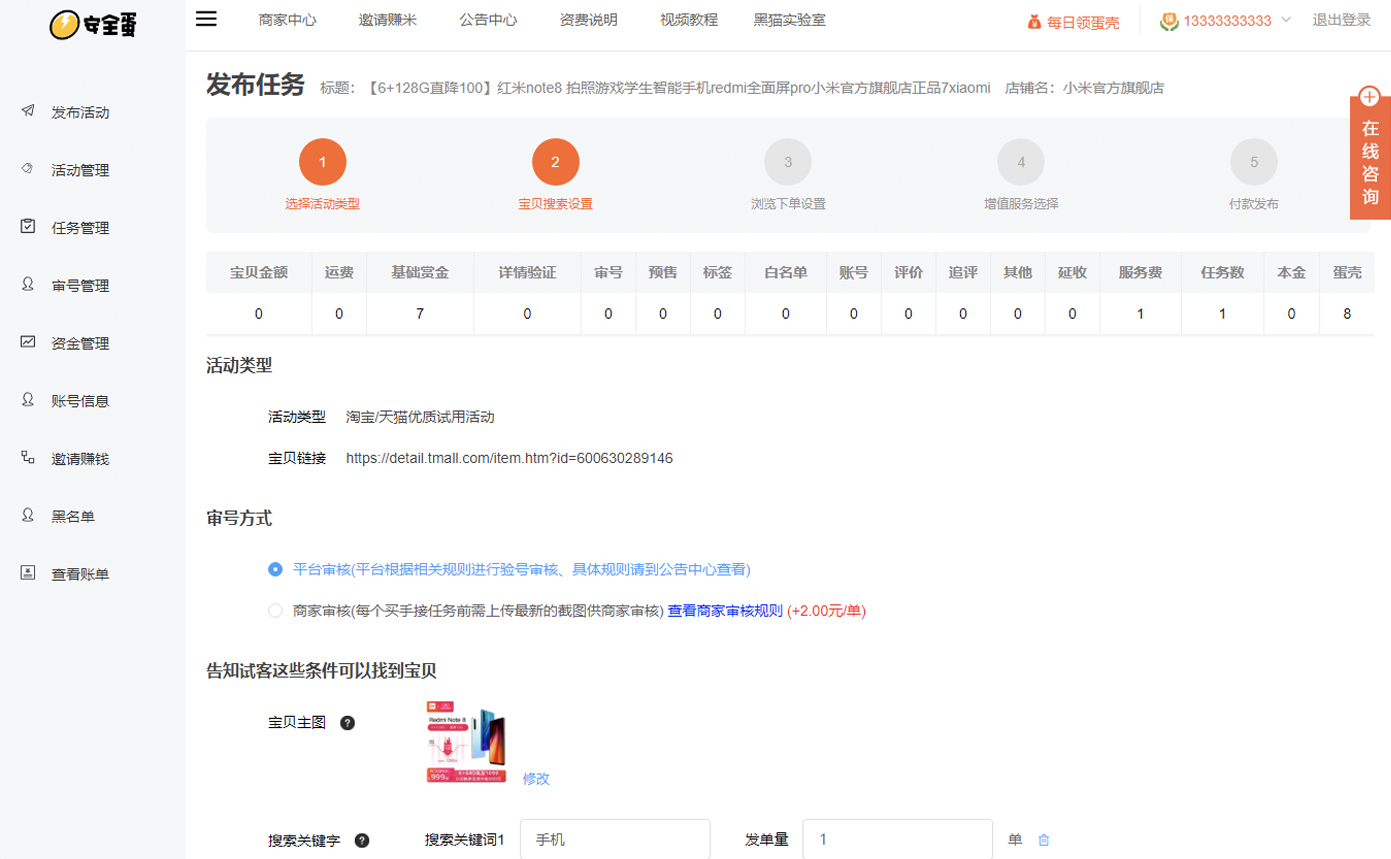
Task: Select 商家审核 radio option
Action: (275, 611)
